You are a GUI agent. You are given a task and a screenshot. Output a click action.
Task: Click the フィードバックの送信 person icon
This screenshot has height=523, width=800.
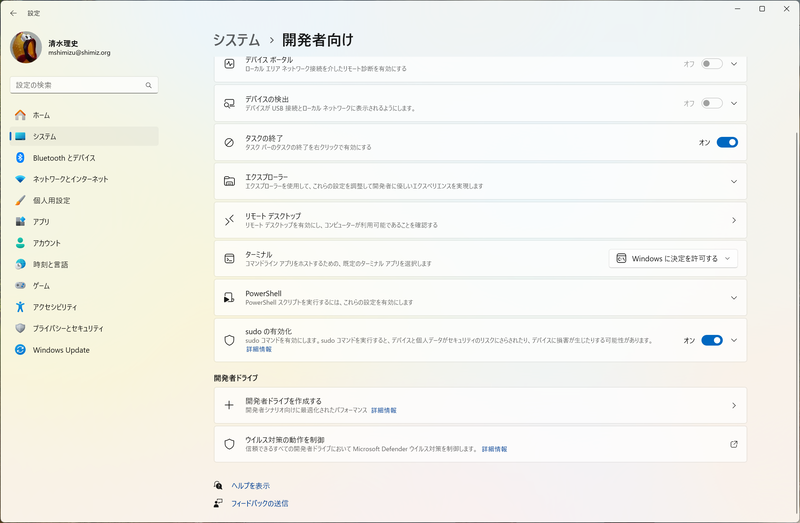point(218,503)
